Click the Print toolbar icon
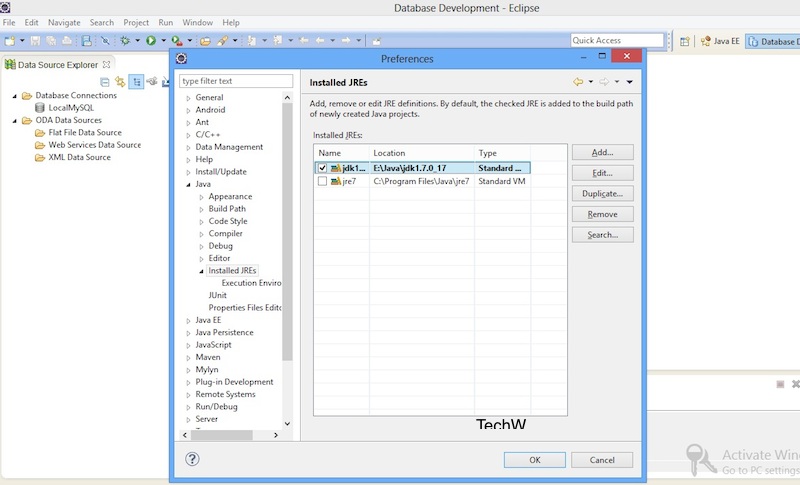 67,40
